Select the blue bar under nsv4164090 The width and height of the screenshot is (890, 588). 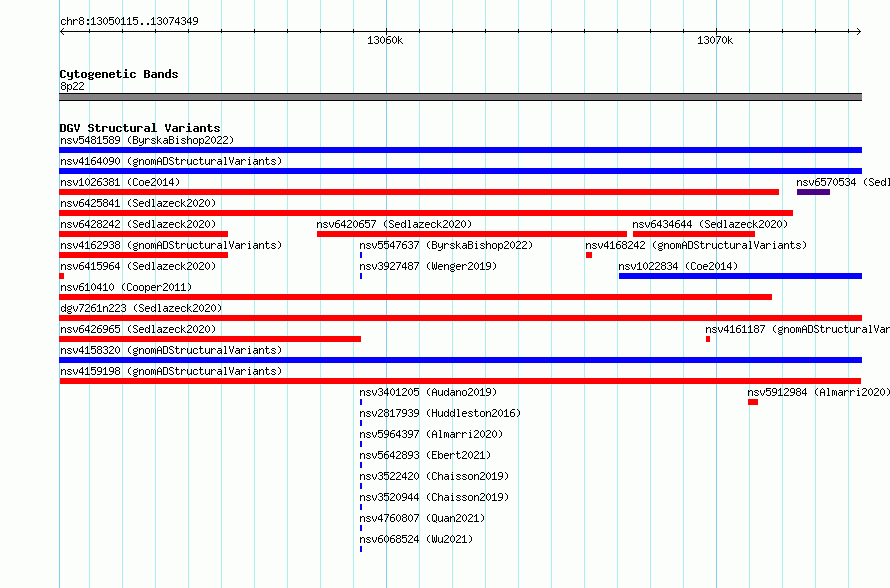coord(460,171)
